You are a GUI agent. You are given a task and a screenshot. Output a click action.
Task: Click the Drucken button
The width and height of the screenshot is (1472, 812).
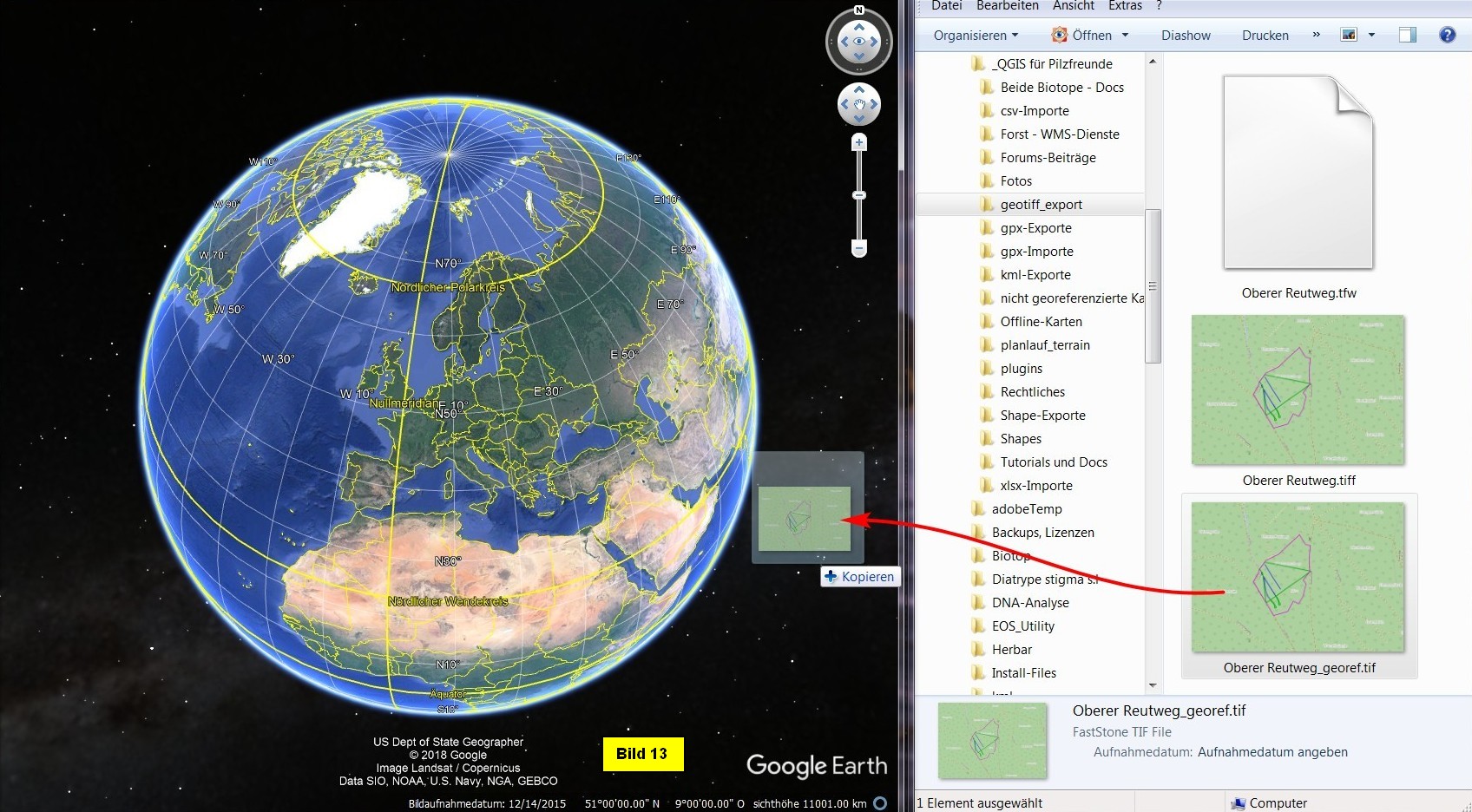(x=1265, y=36)
